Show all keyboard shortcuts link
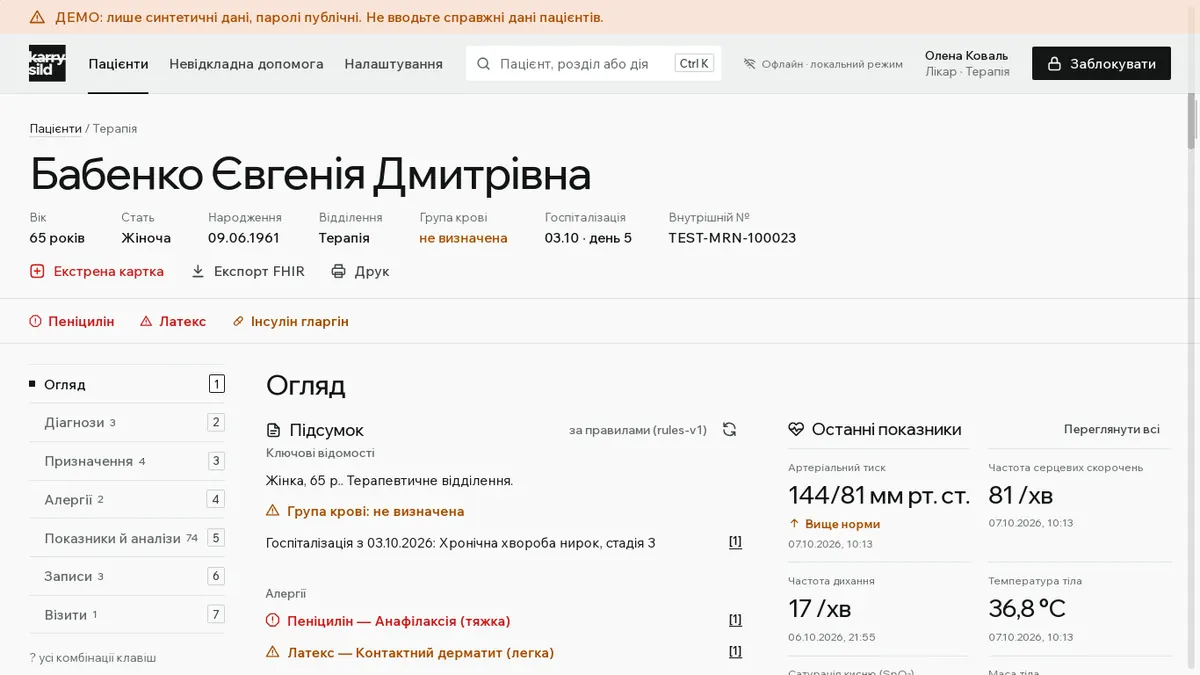 93,658
